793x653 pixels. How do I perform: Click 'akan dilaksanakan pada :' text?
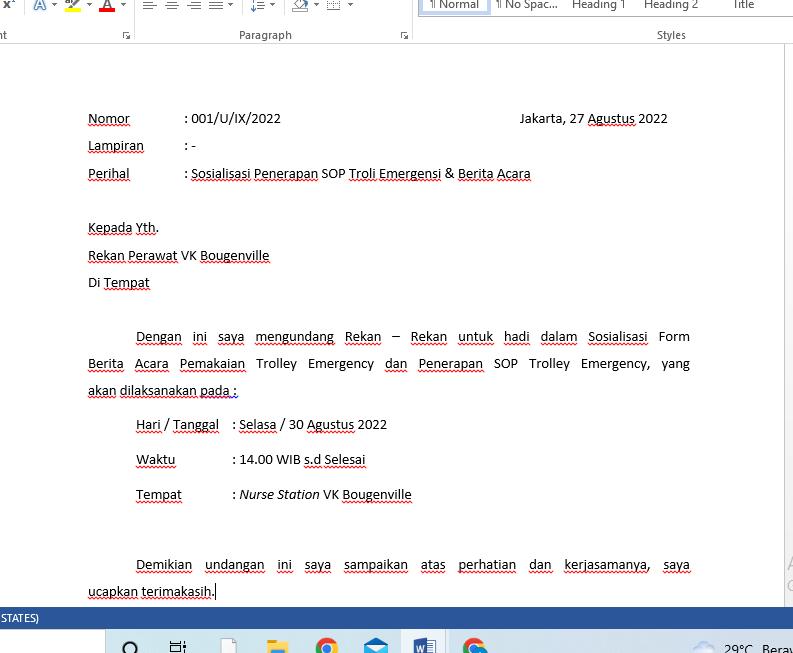tap(162, 391)
